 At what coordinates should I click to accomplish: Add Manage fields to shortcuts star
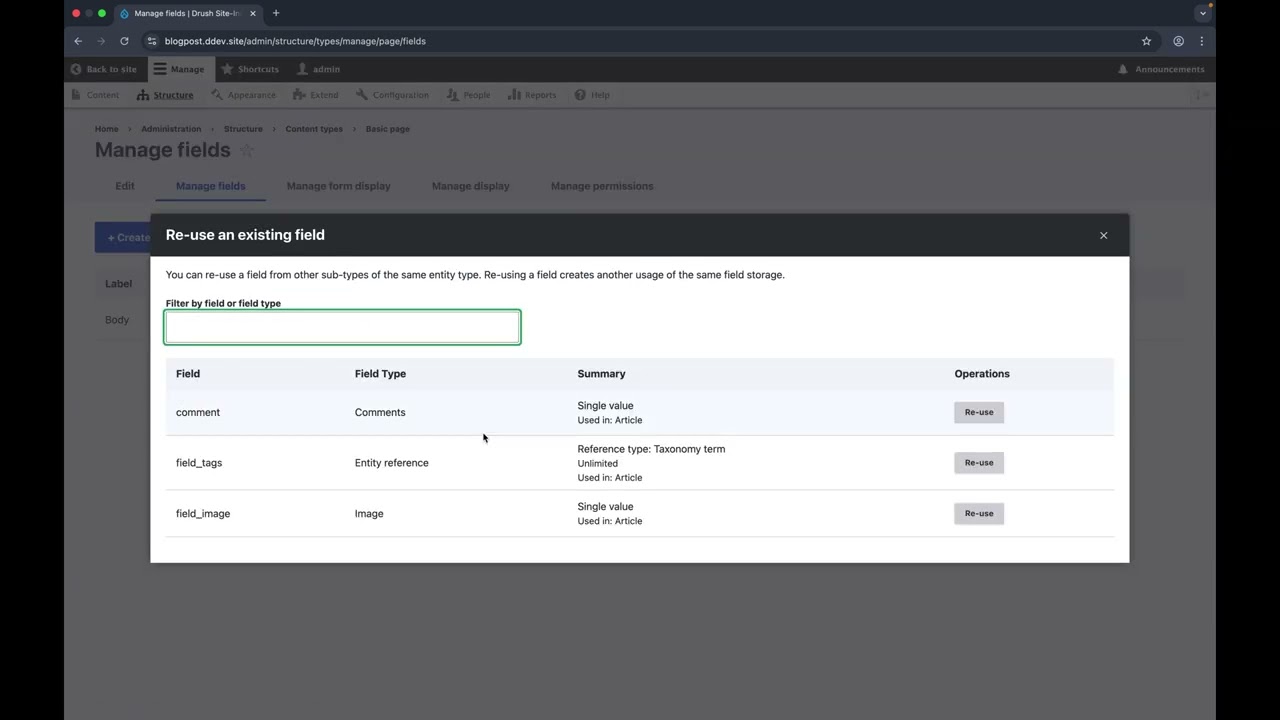(x=247, y=151)
